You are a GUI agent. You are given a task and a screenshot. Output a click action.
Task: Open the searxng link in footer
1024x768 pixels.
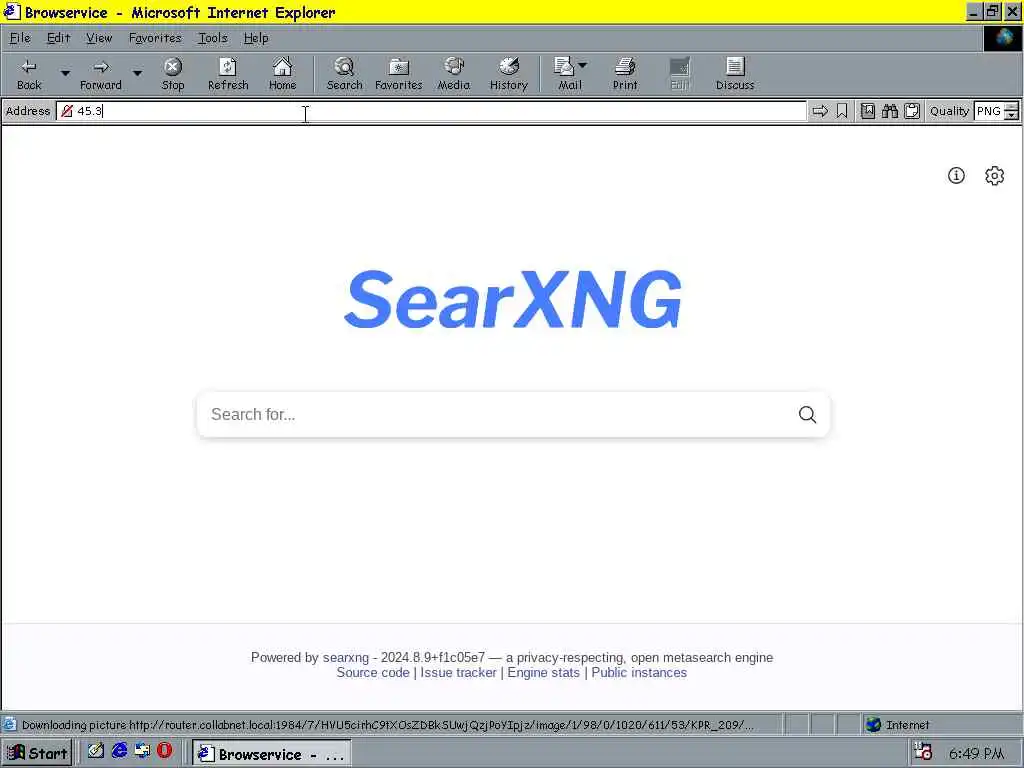(345, 658)
